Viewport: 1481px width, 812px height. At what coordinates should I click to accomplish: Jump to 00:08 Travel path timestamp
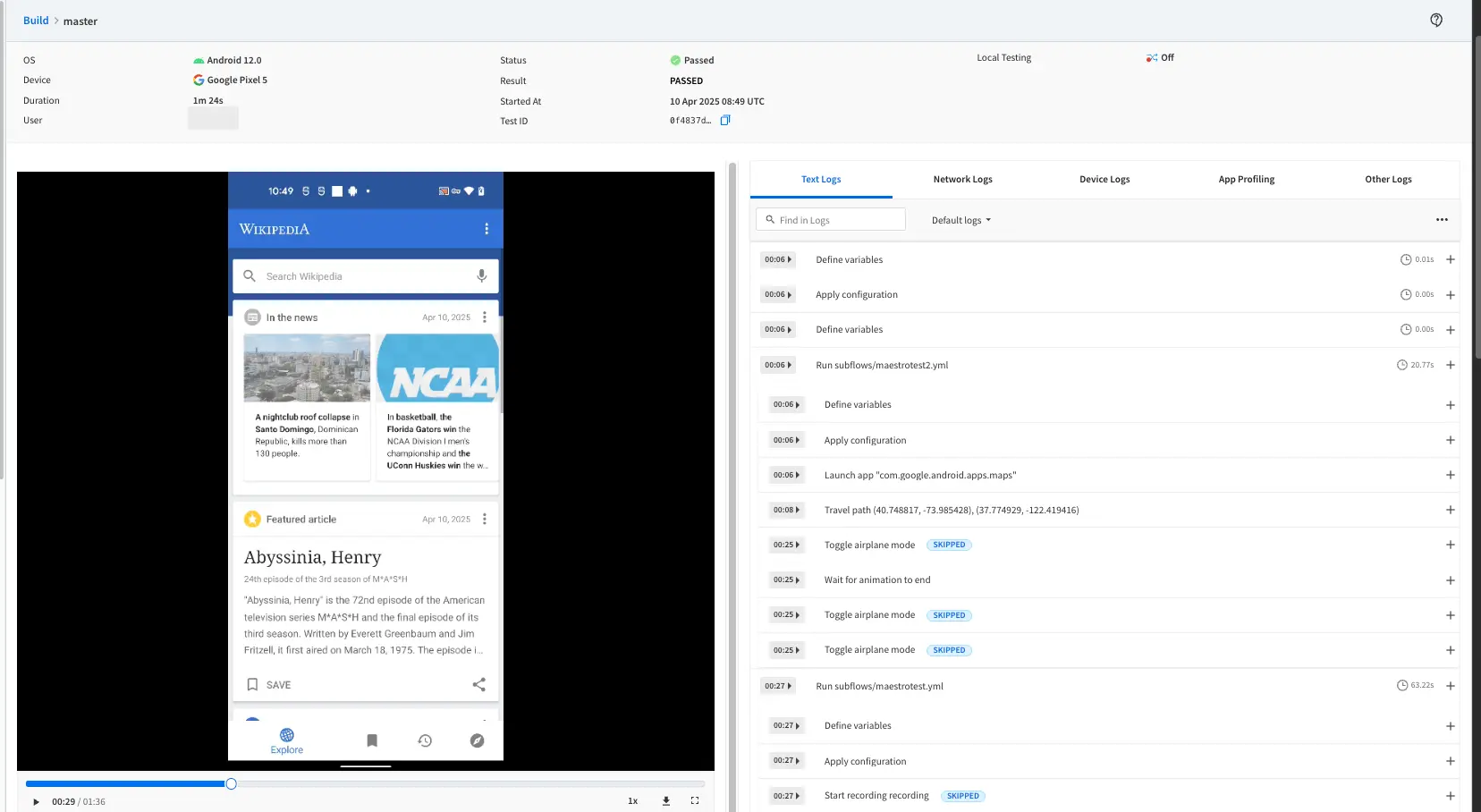point(783,510)
